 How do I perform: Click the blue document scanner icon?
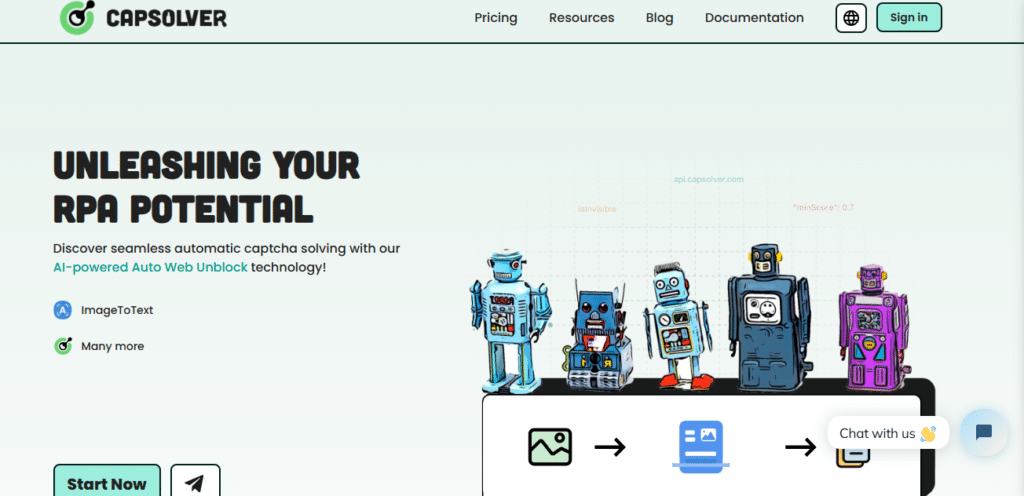coord(701,445)
